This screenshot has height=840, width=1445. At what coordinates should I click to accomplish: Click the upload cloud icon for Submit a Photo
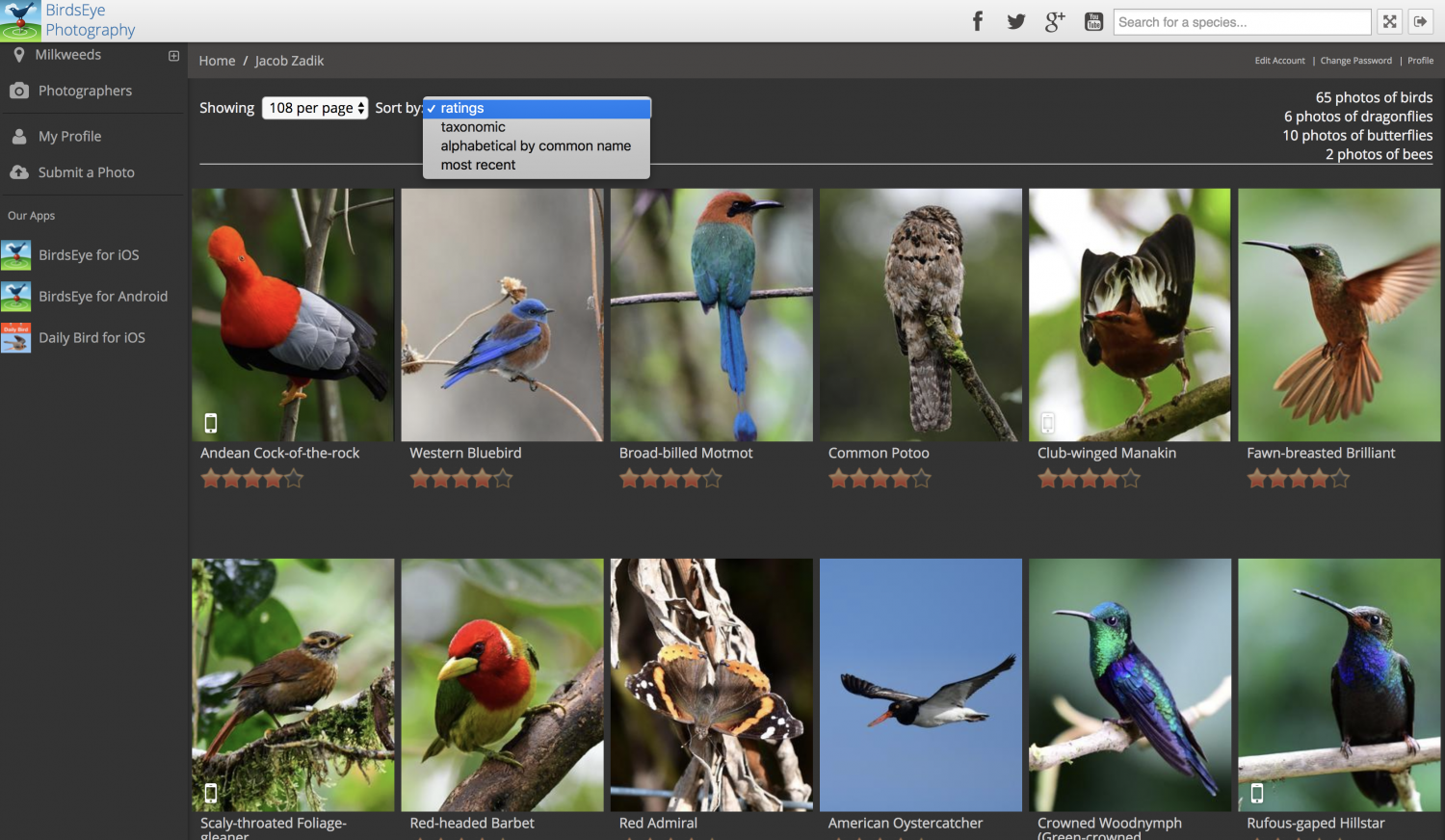coord(20,171)
